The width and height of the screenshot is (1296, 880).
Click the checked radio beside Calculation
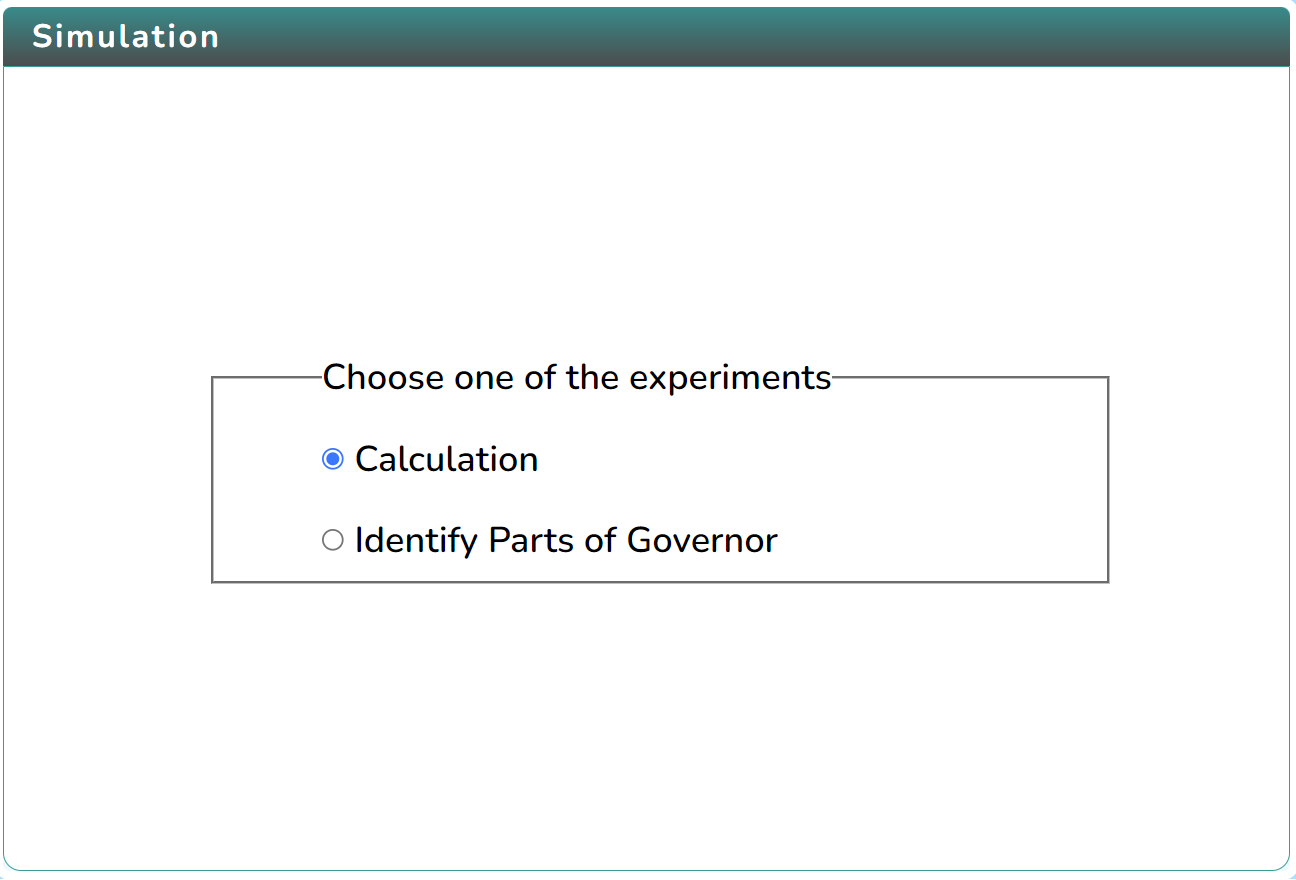pos(333,459)
